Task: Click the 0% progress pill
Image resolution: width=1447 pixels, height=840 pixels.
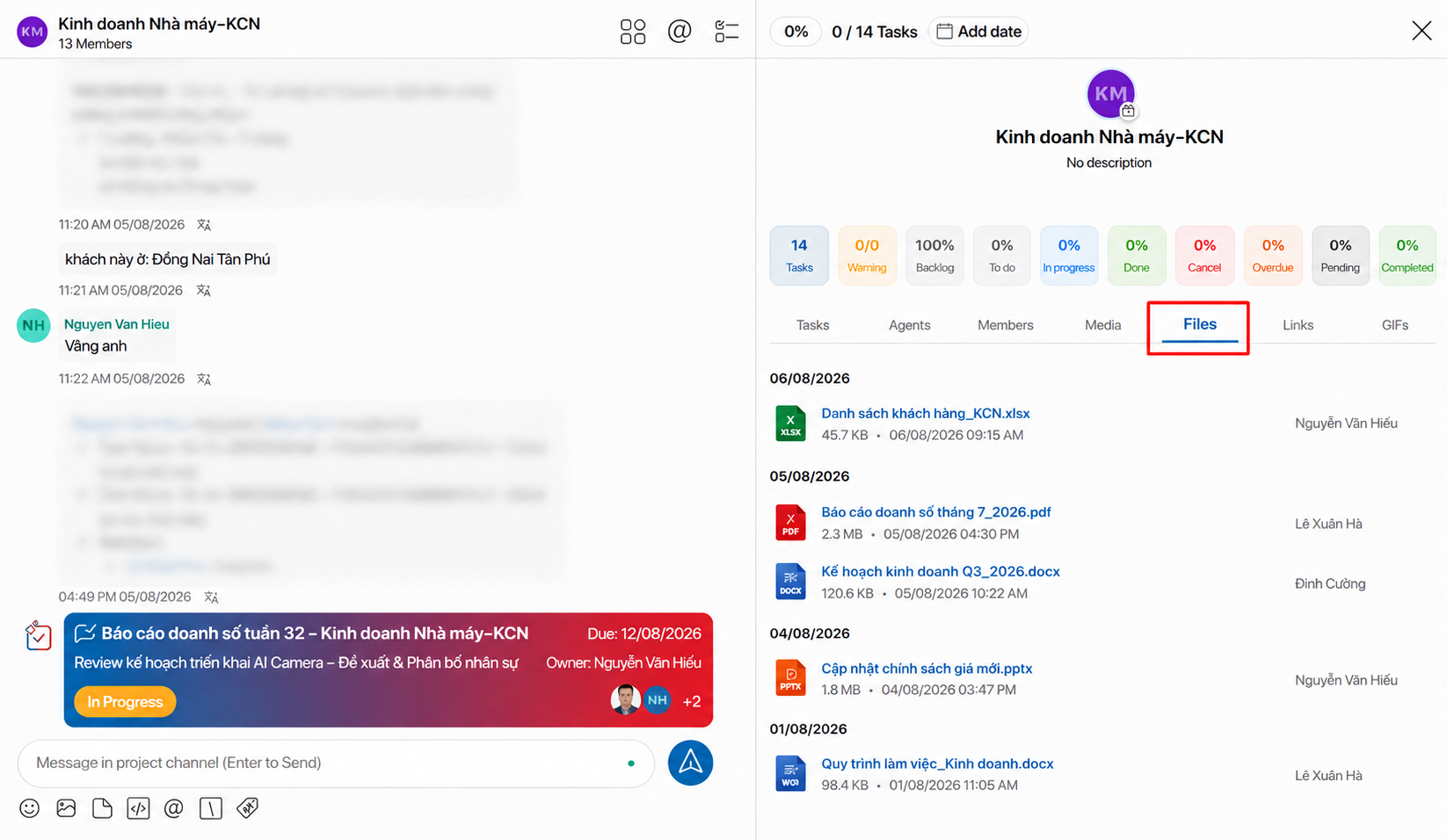Action: tap(796, 32)
